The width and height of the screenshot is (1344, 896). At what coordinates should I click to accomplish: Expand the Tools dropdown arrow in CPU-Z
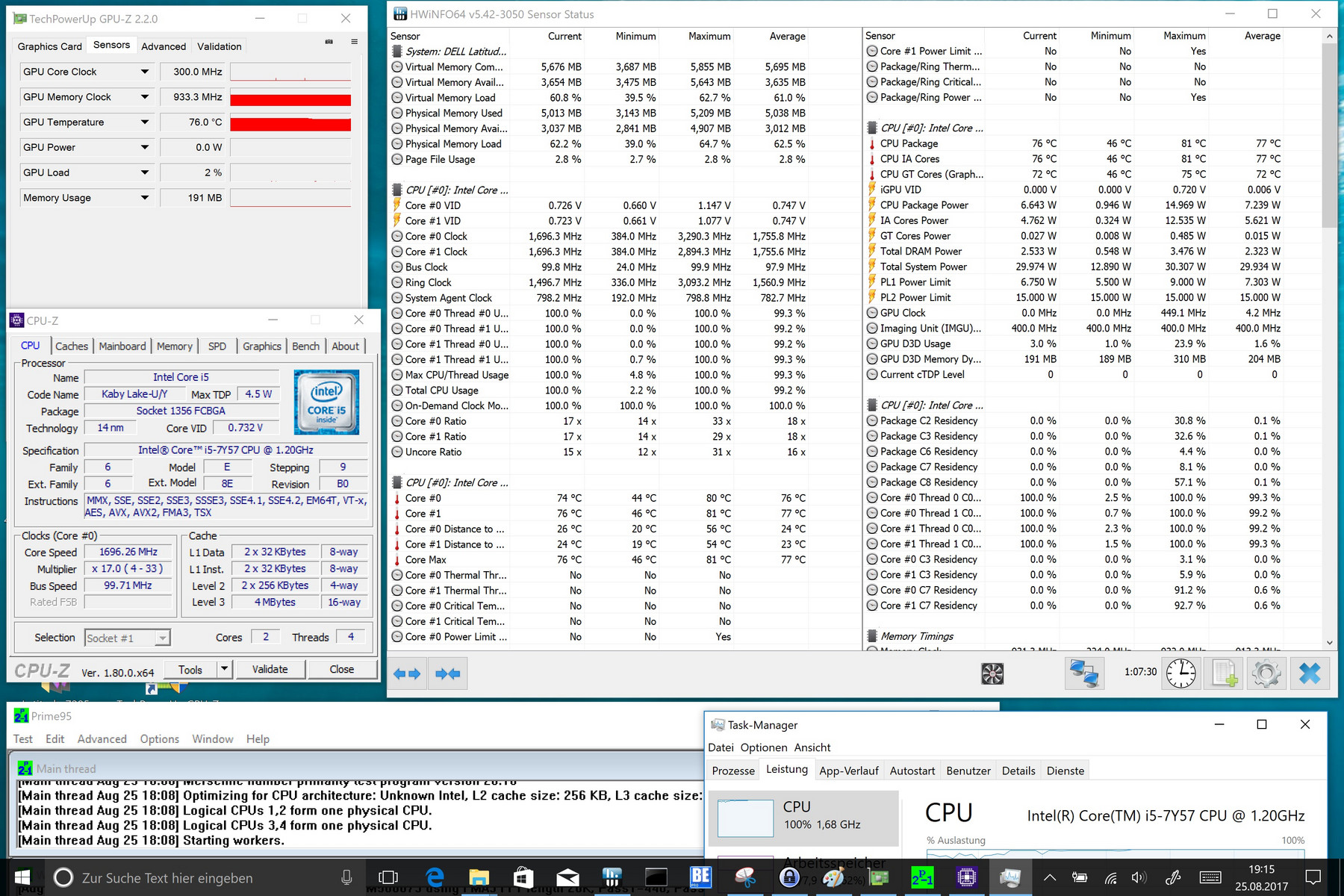[224, 669]
